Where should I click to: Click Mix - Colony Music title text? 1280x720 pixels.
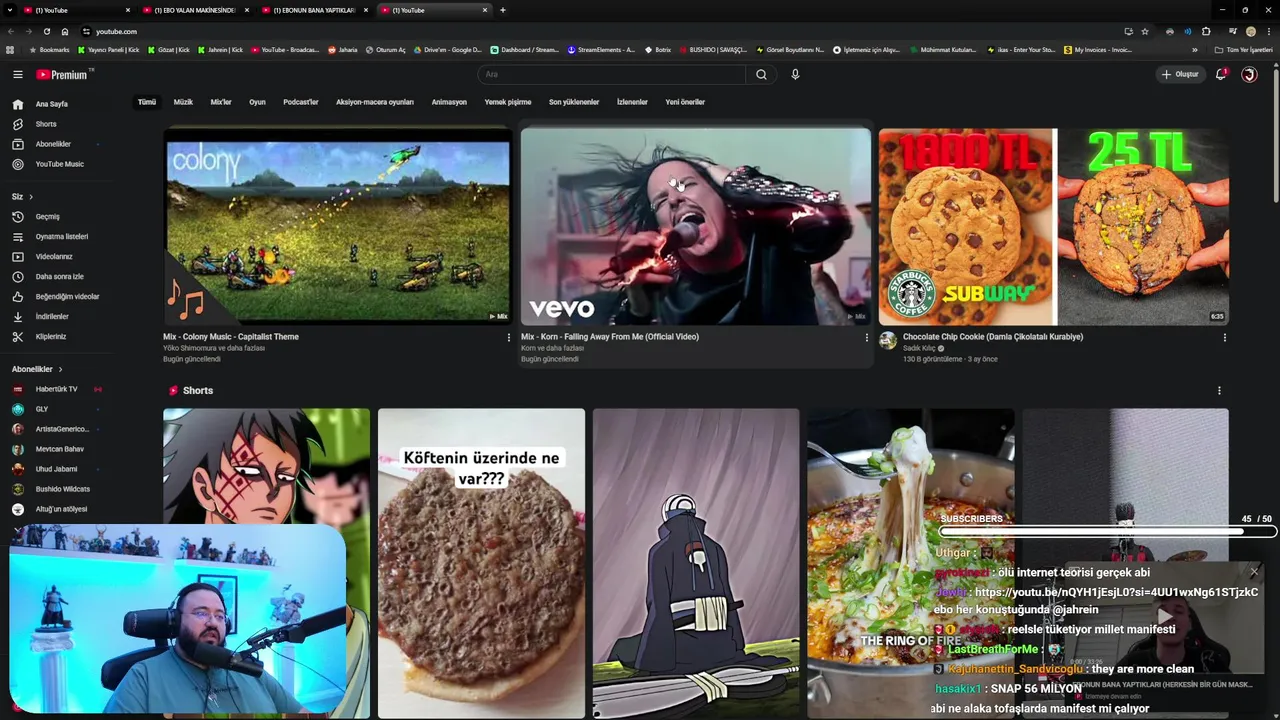(x=231, y=337)
